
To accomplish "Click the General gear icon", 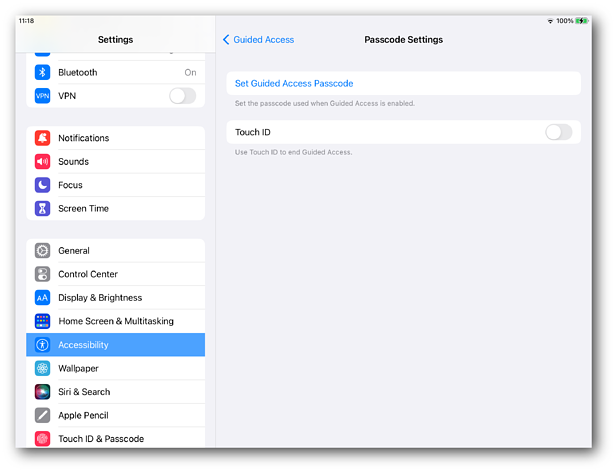I will tap(42, 251).
